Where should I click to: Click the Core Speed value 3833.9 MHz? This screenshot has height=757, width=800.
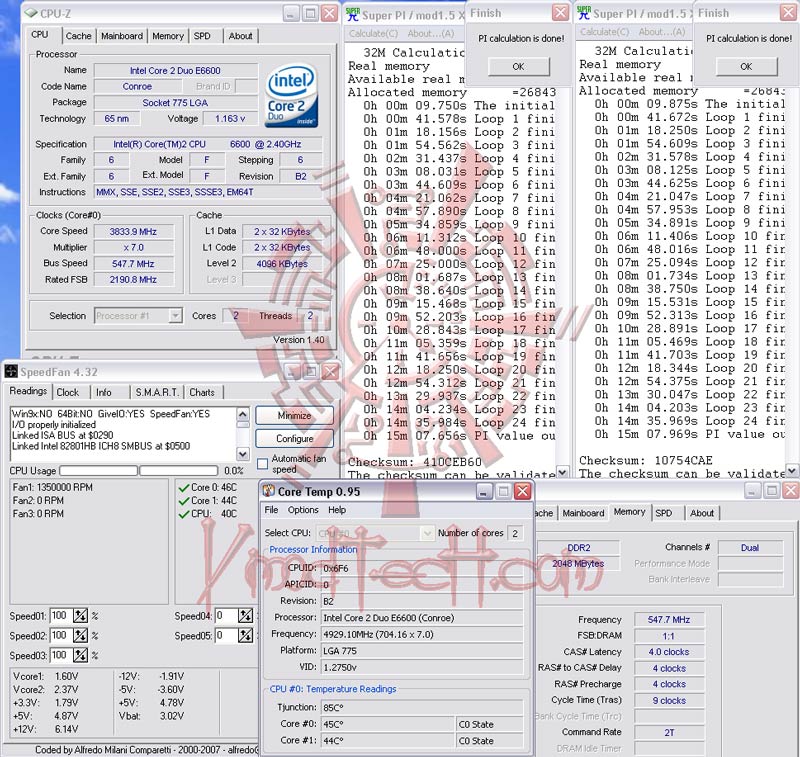133,232
